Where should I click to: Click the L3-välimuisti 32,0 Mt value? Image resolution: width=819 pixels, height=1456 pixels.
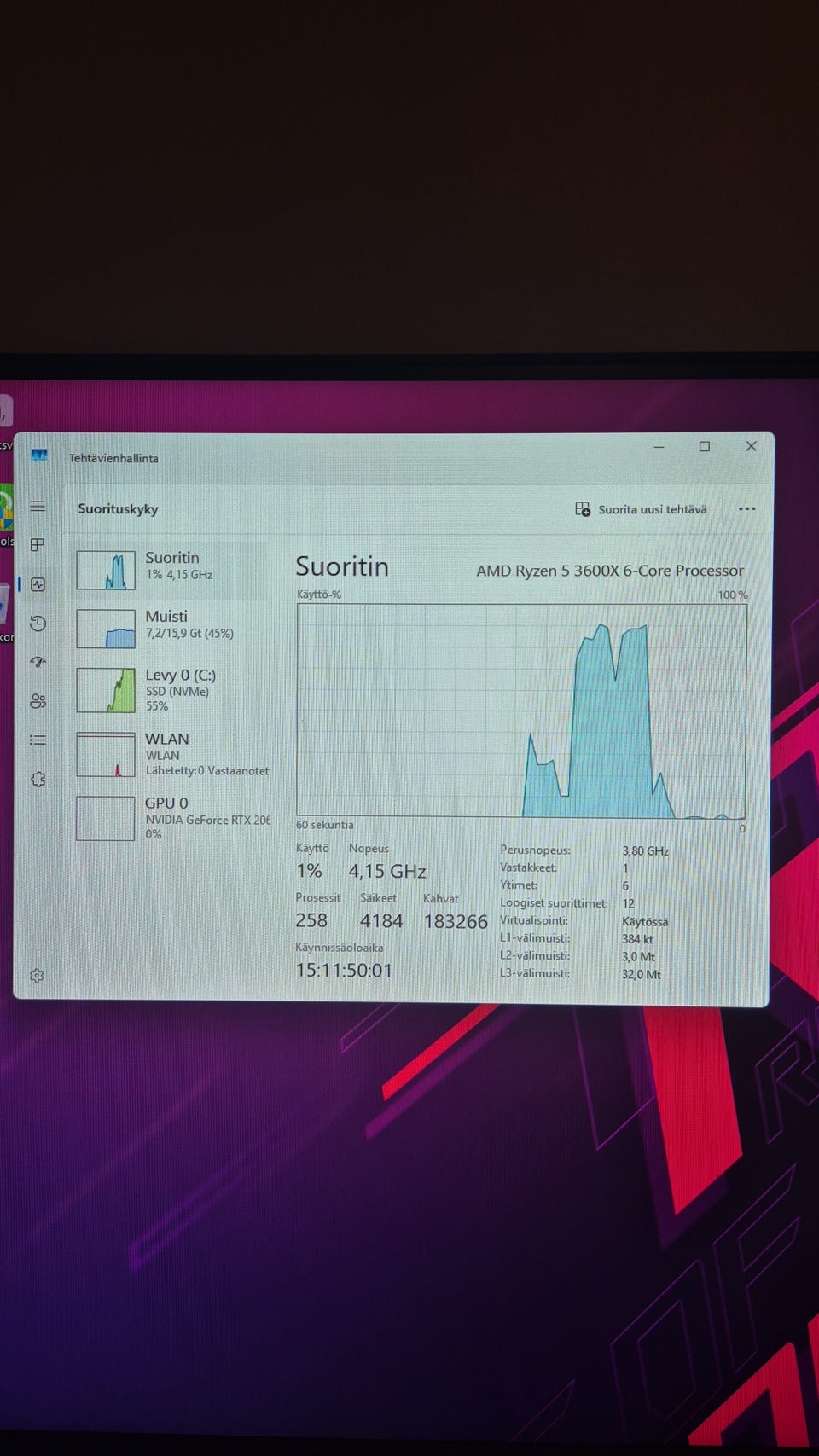tap(642, 974)
